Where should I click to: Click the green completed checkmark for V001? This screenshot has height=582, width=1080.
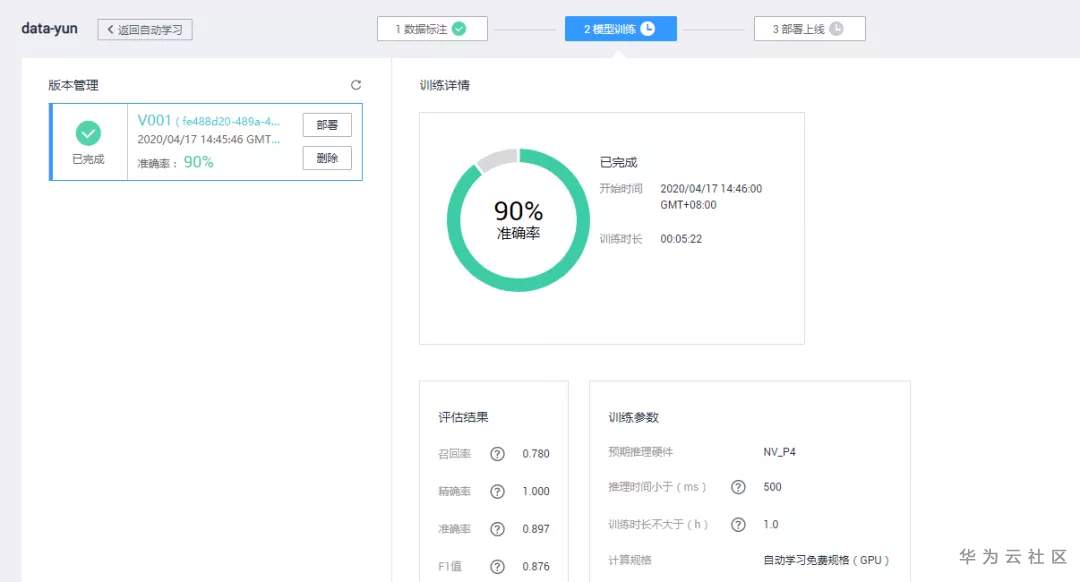(x=88, y=133)
